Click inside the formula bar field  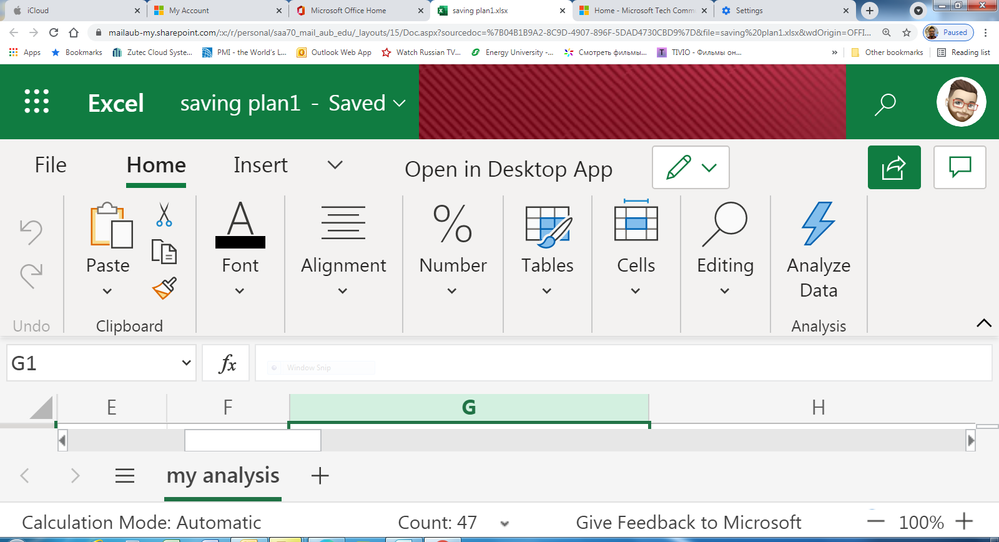click(623, 363)
